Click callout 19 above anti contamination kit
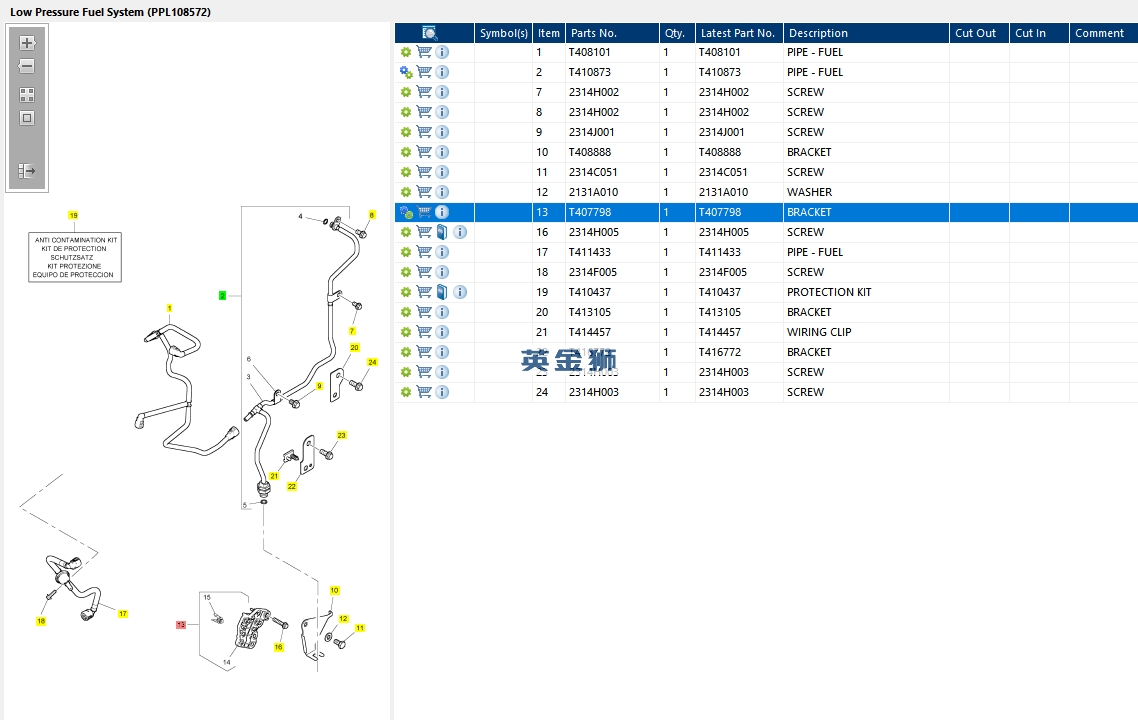1138x720 pixels. point(73,216)
